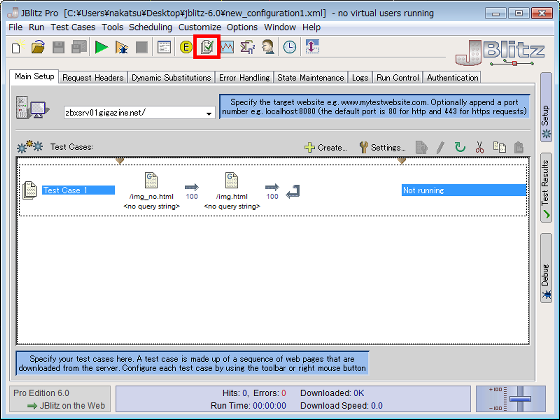Click the Not running status bar
The width and height of the screenshot is (560, 420).
tap(464, 190)
